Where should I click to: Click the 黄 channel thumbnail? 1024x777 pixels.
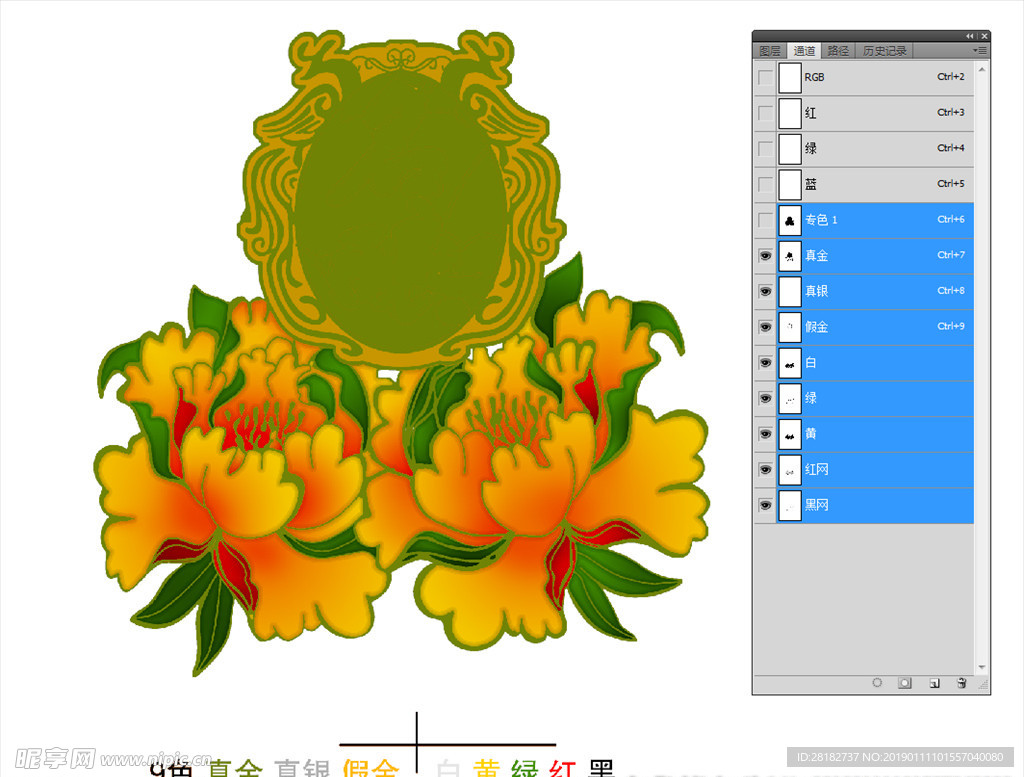pyautogui.click(x=790, y=434)
